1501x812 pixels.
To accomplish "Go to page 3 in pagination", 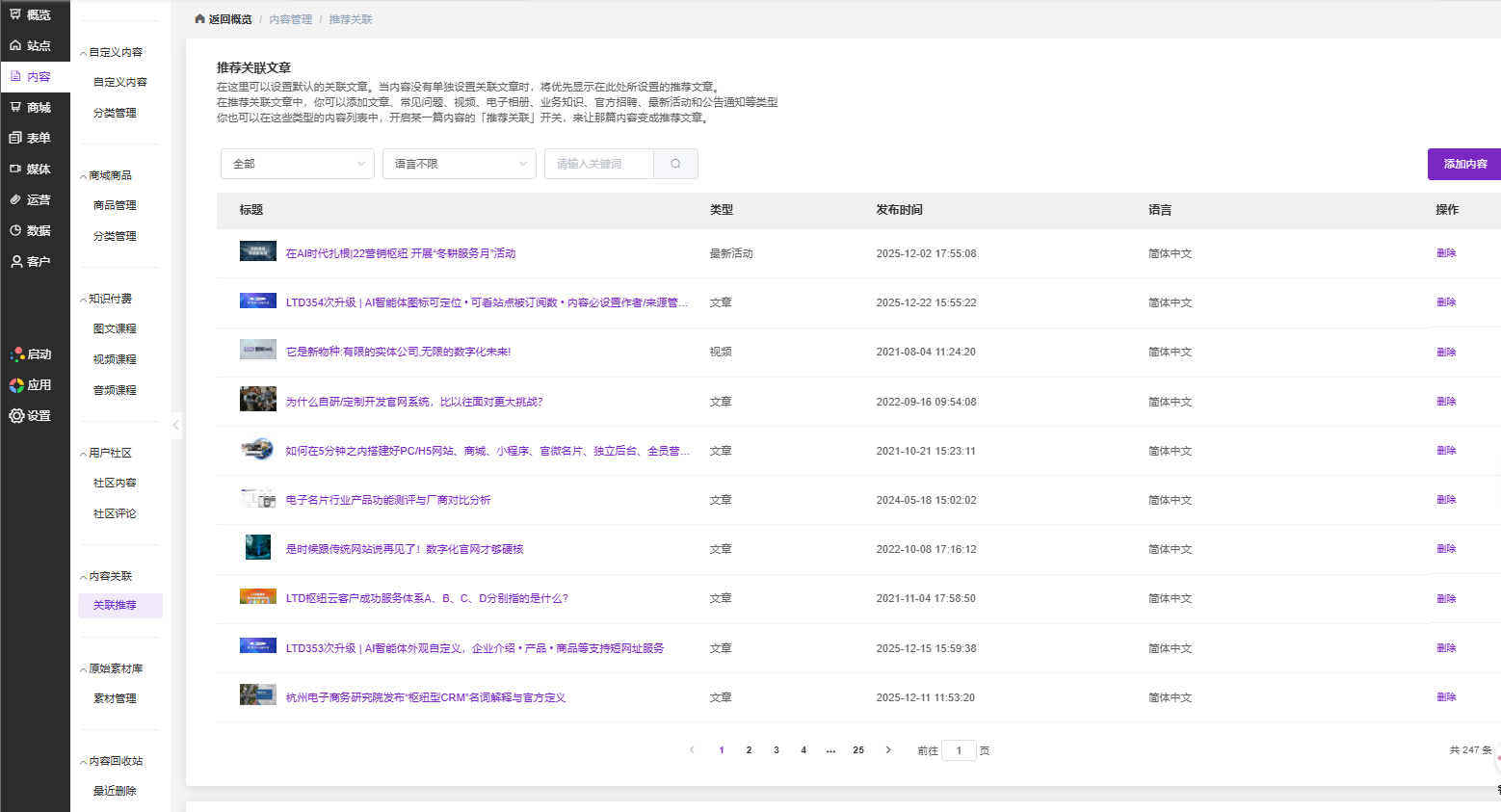I will (776, 750).
